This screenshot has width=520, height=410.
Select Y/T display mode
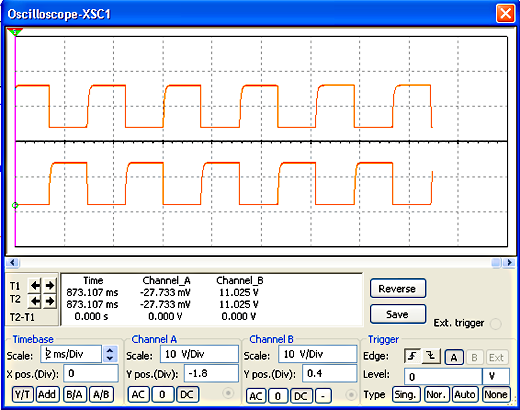coord(23,395)
